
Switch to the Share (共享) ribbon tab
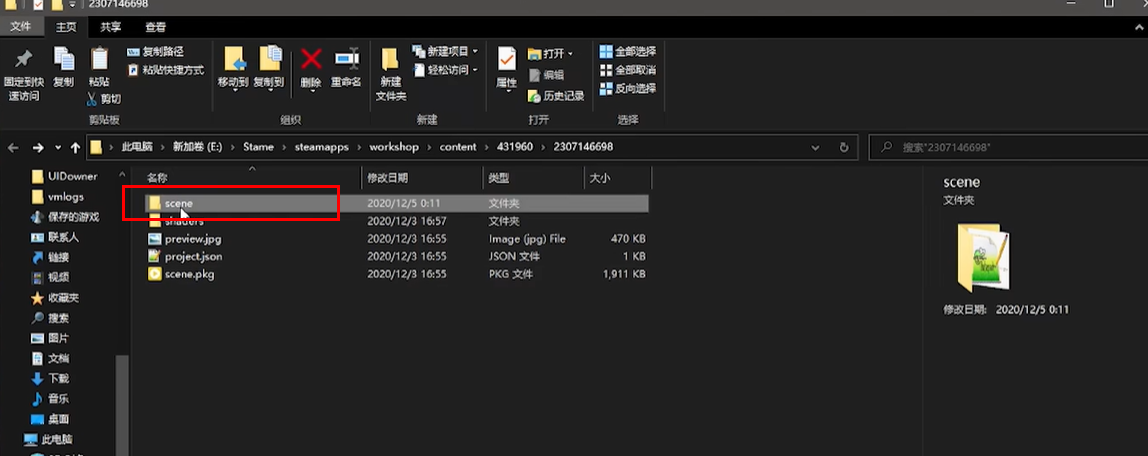point(110,27)
